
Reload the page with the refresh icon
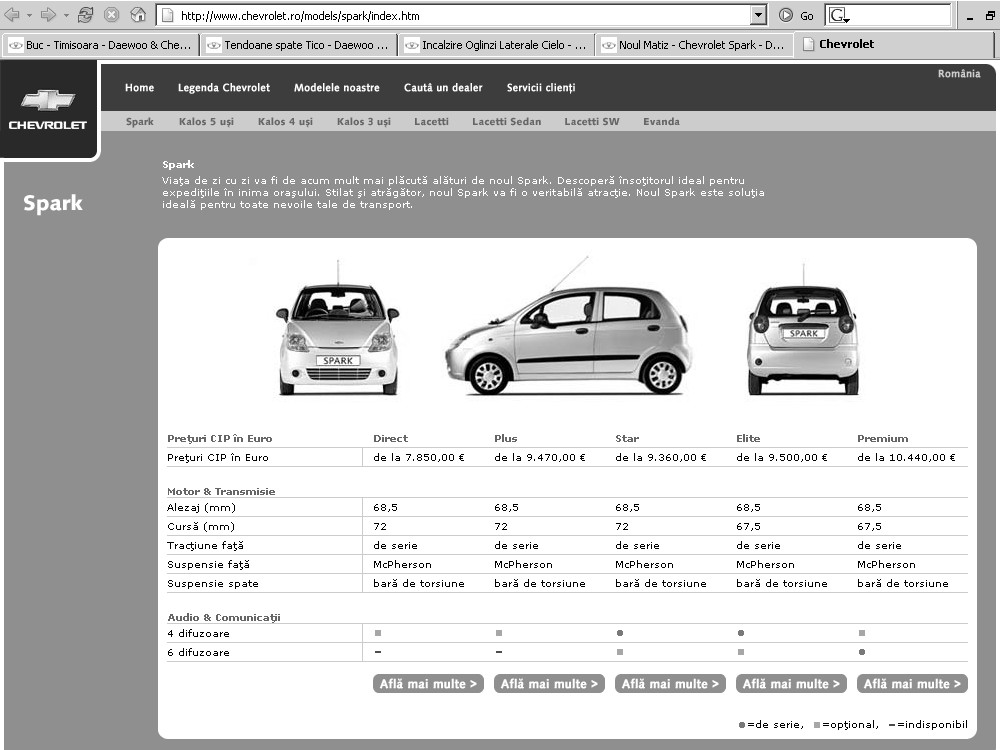click(x=86, y=15)
